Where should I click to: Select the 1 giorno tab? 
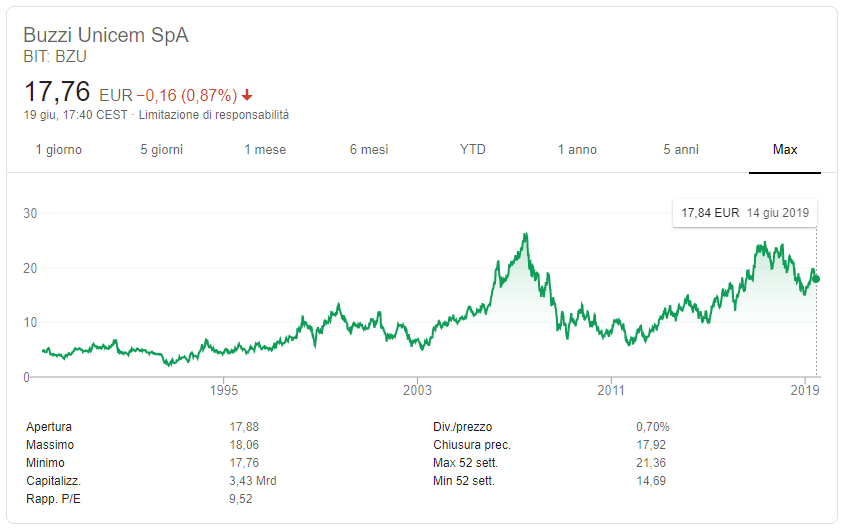(x=58, y=150)
